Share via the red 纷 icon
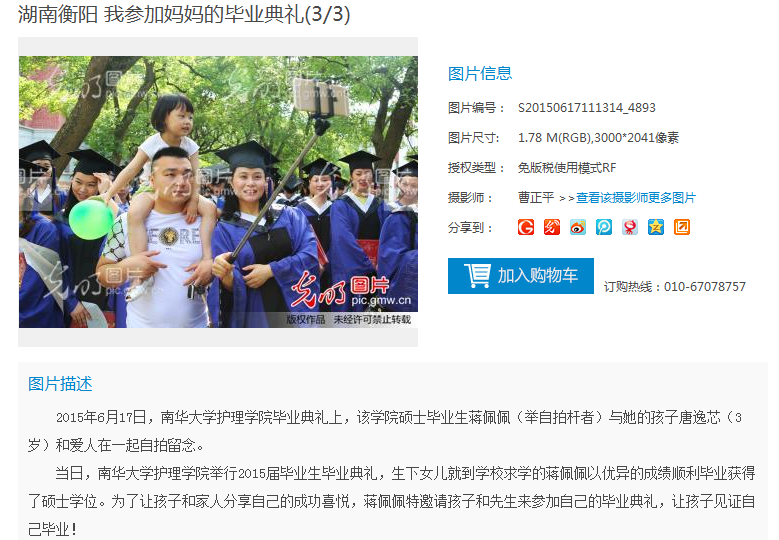The height and width of the screenshot is (540, 779). pos(552,227)
